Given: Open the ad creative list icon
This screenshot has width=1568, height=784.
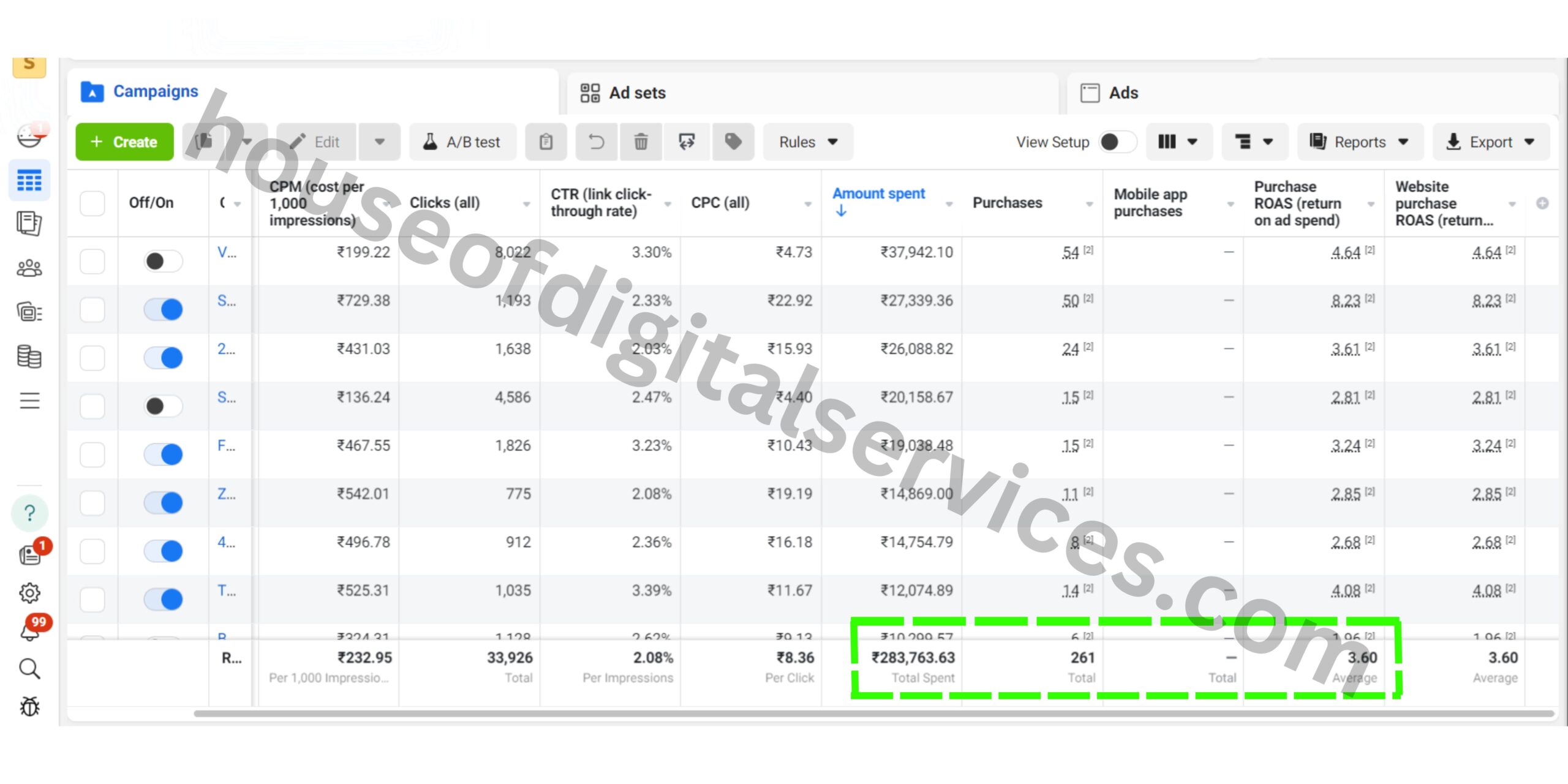Looking at the screenshot, I should 29,312.
